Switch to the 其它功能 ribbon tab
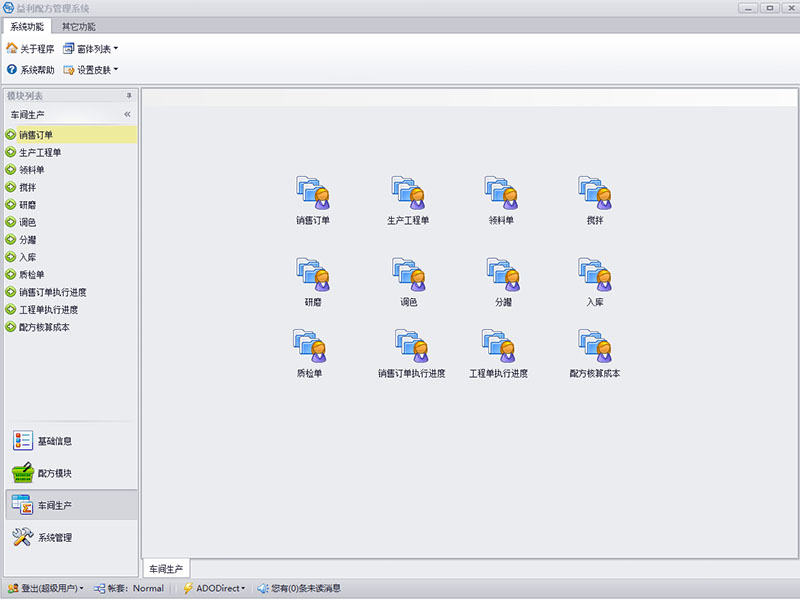 tap(79, 26)
